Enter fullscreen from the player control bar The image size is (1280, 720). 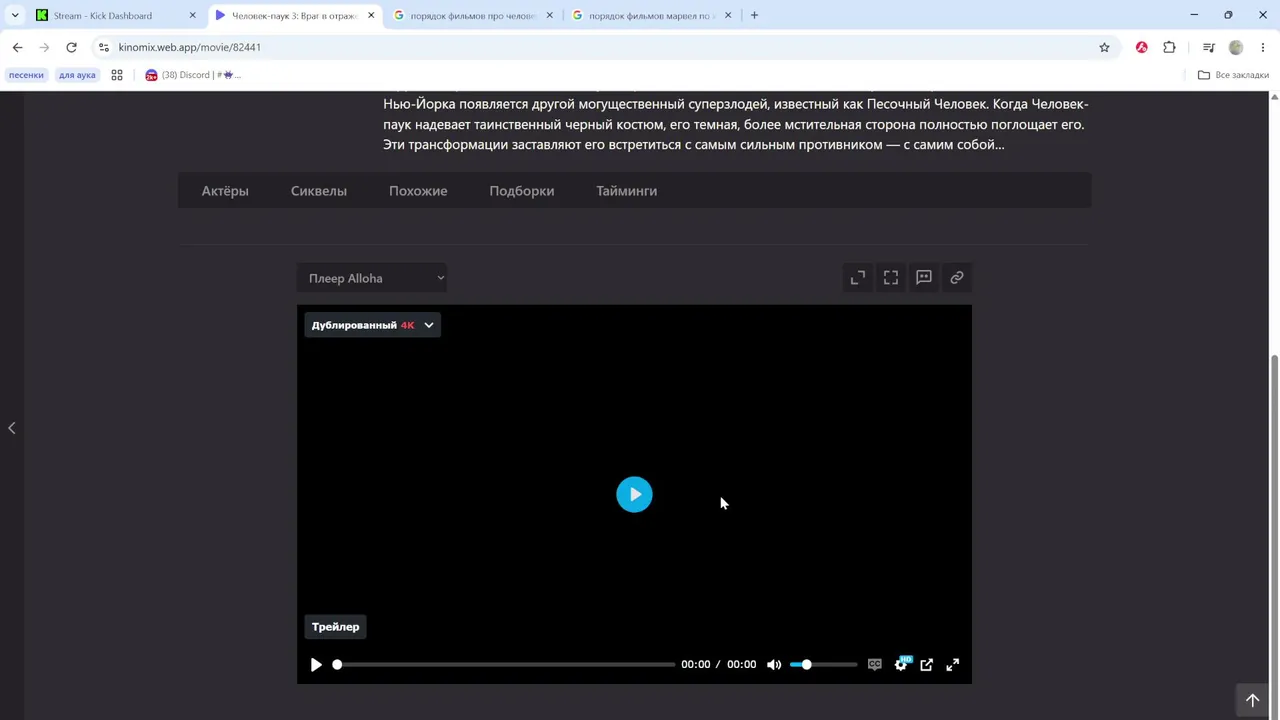click(953, 665)
